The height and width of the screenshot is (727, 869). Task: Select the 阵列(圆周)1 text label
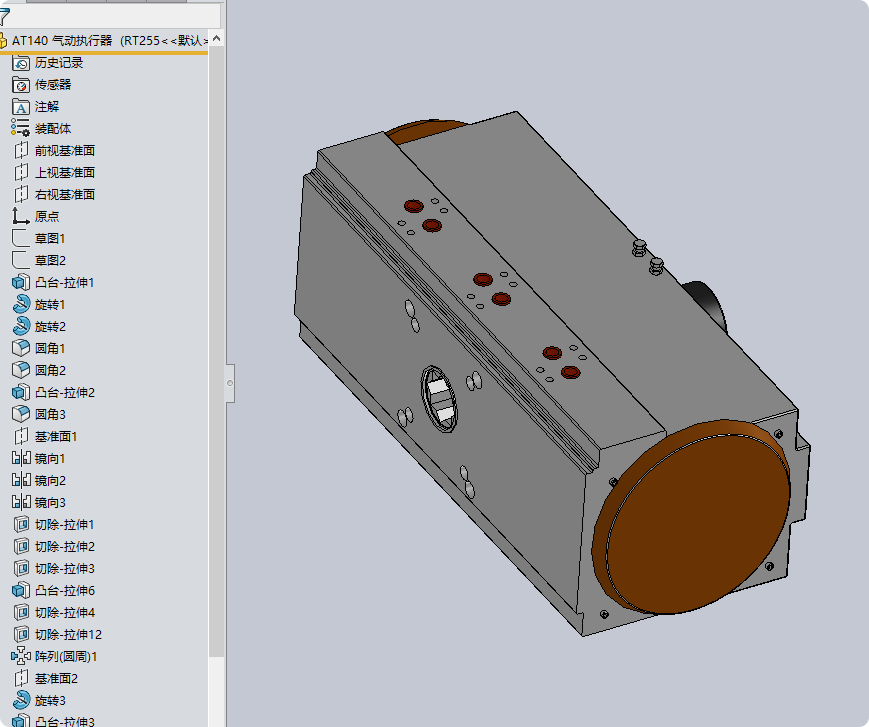point(66,657)
